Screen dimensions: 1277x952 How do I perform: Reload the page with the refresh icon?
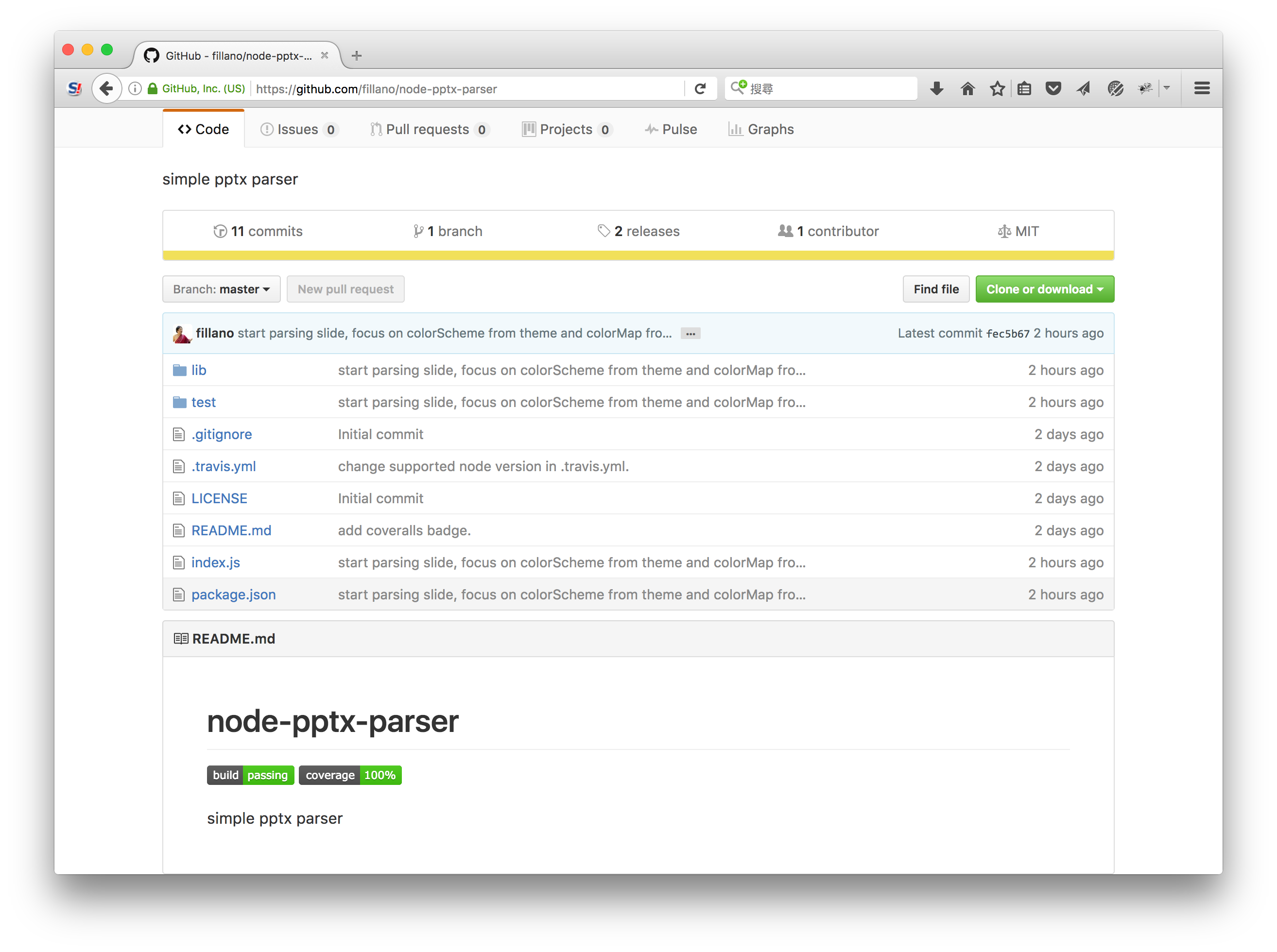(x=700, y=88)
